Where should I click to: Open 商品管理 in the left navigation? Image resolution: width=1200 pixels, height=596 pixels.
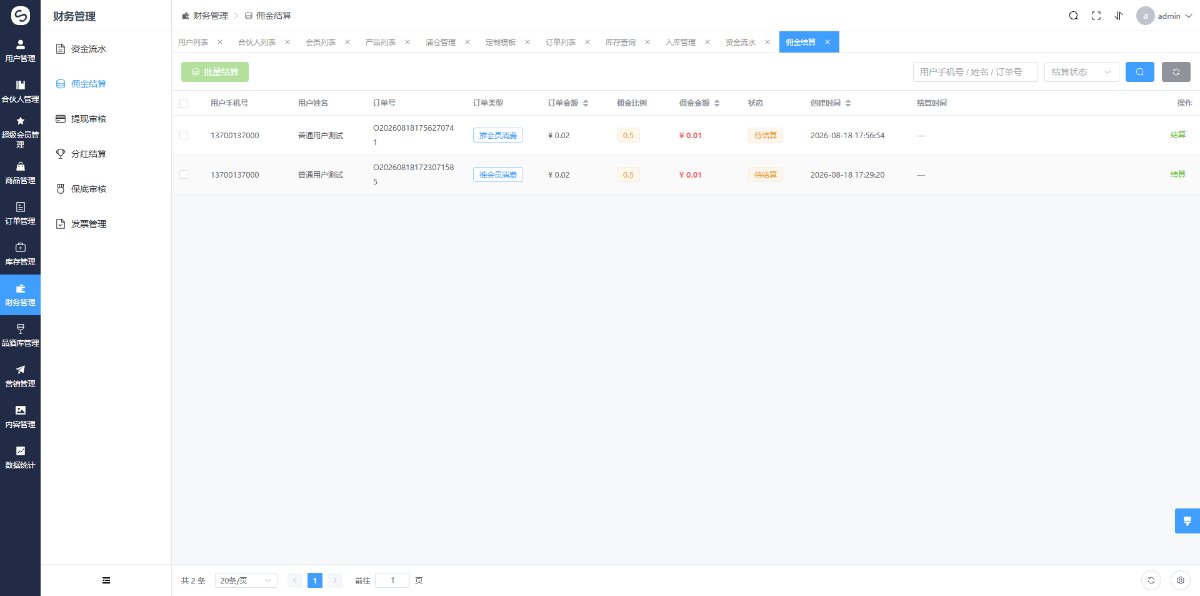(20, 173)
